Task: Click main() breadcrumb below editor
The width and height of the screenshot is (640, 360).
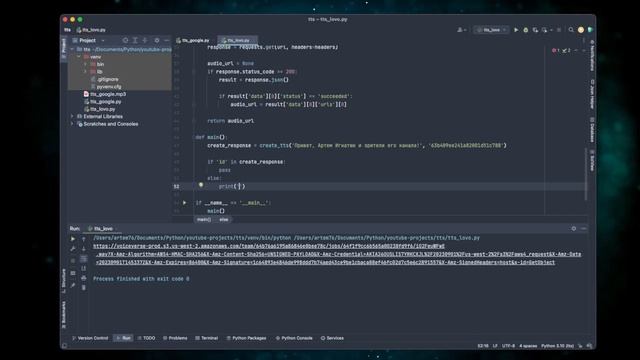Action: (204, 220)
